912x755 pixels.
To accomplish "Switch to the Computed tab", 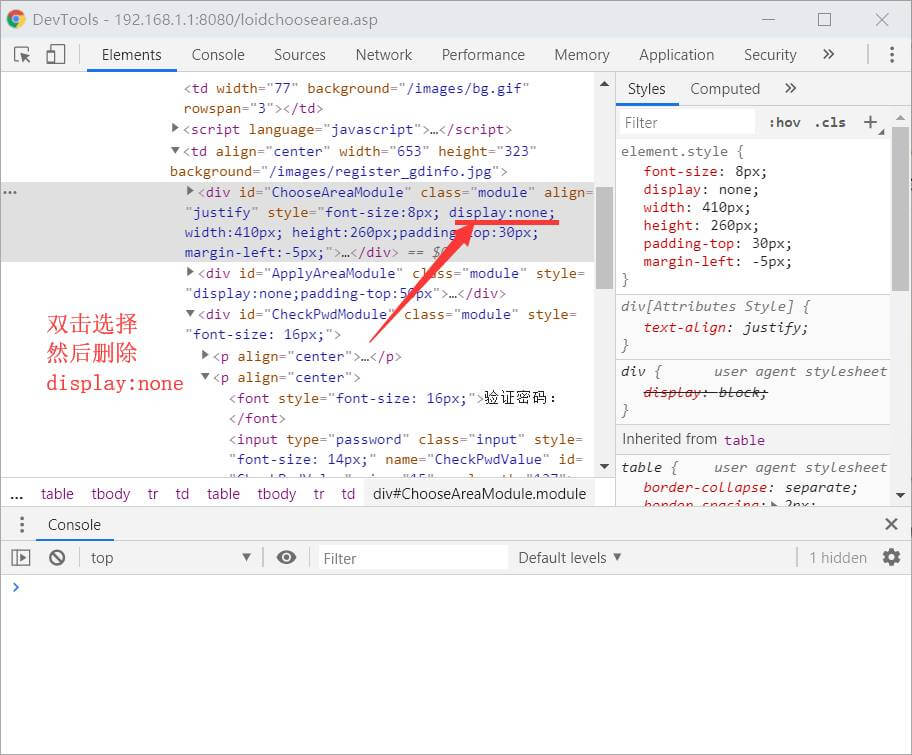I will [724, 88].
